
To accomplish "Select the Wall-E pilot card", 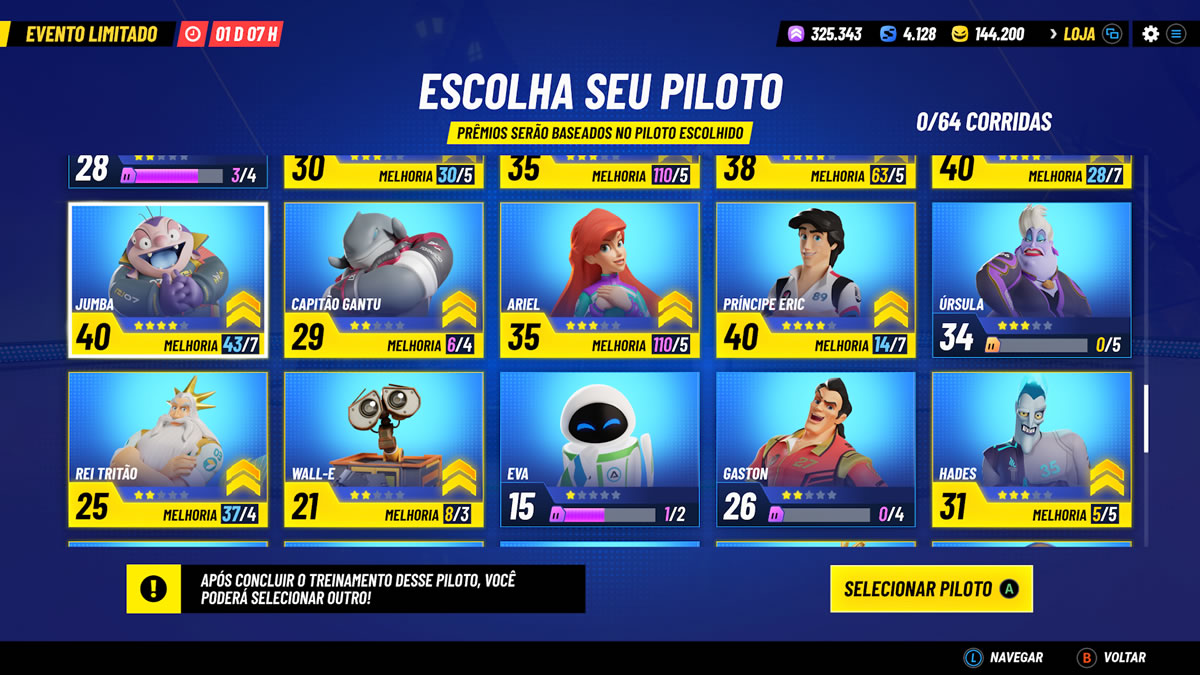I will pos(384,450).
